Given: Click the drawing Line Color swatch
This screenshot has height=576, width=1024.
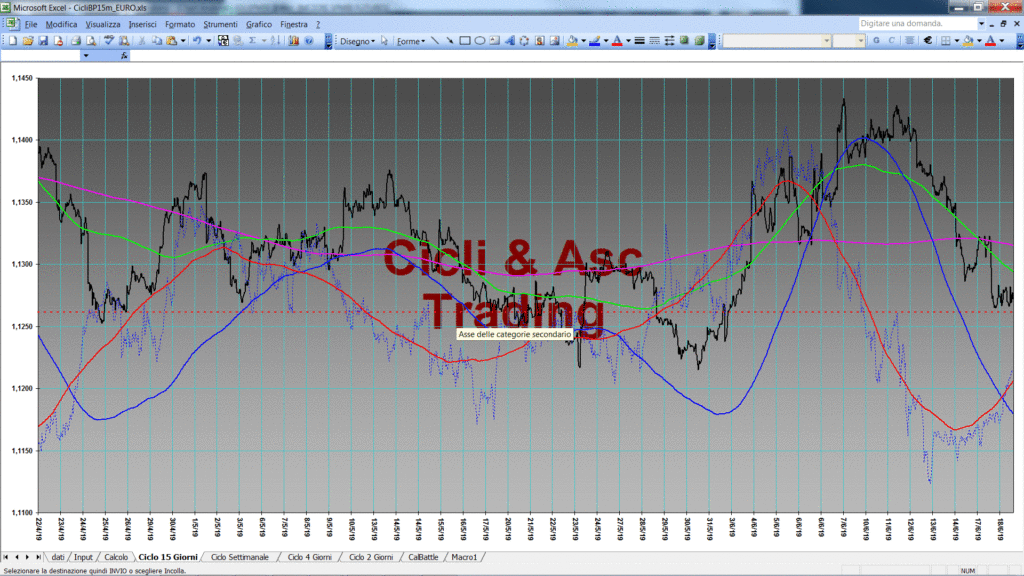Looking at the screenshot, I should tap(595, 41).
